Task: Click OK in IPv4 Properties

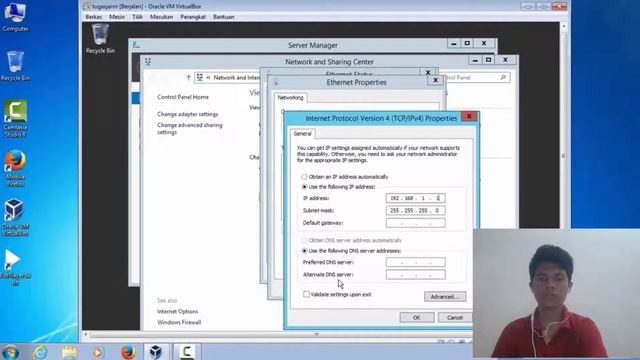Action: 416,317
